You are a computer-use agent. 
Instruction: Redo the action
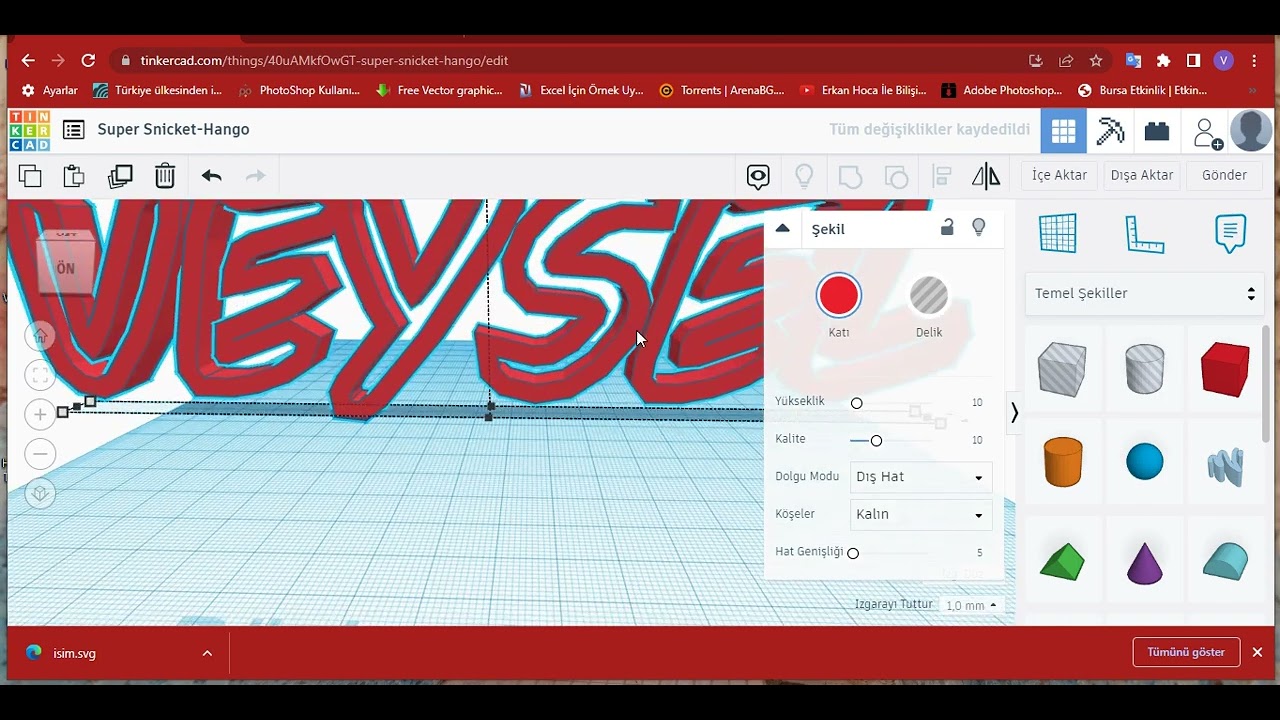pos(256,176)
